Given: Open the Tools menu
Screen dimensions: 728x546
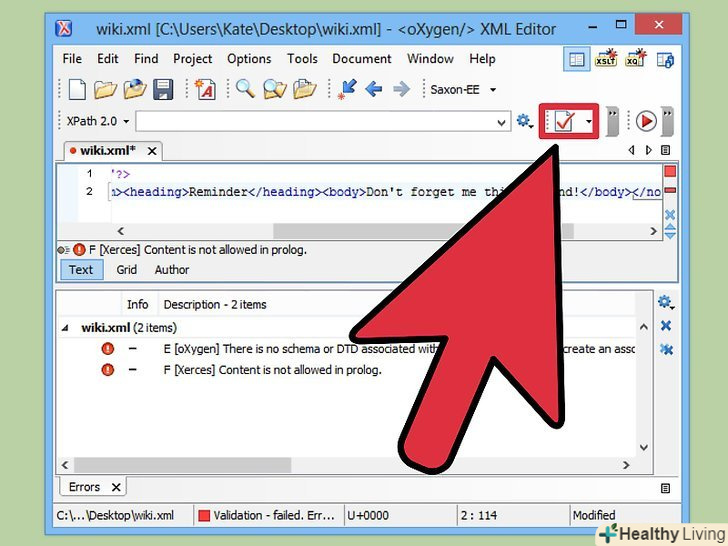Looking at the screenshot, I should pos(302,59).
